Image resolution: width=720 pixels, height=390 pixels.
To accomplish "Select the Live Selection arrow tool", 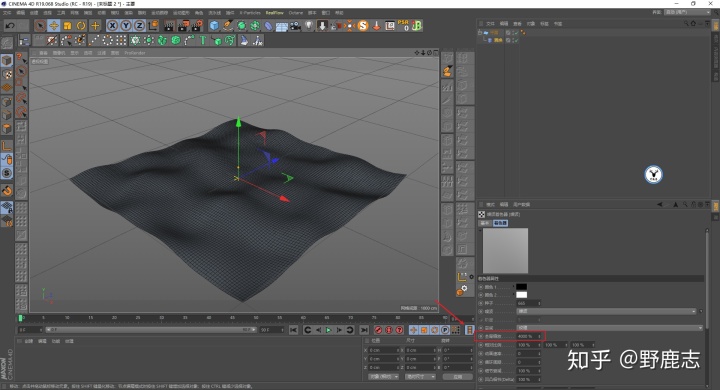I will [40, 26].
